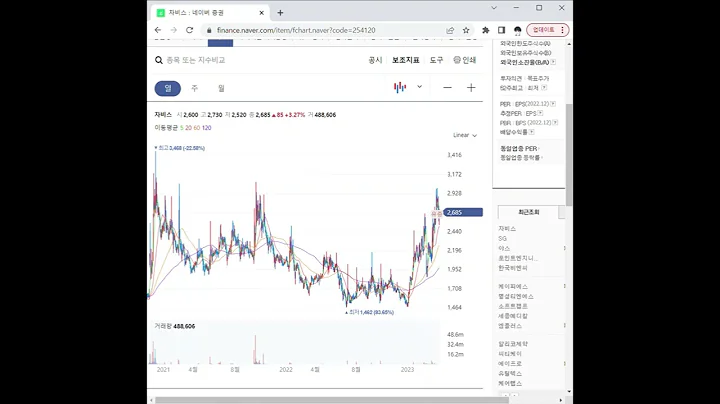Select the candlestick chart type icon
Screen dimensions: 720x404
400,87
